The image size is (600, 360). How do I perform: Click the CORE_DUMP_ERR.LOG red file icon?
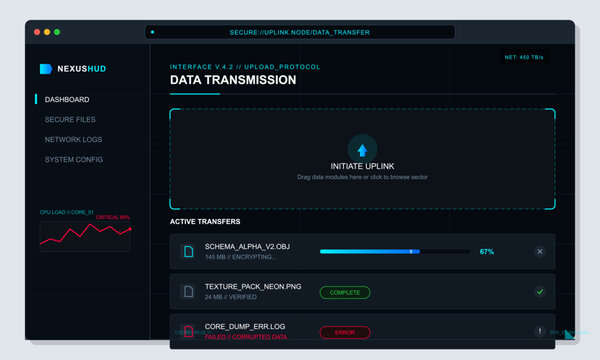point(188,331)
